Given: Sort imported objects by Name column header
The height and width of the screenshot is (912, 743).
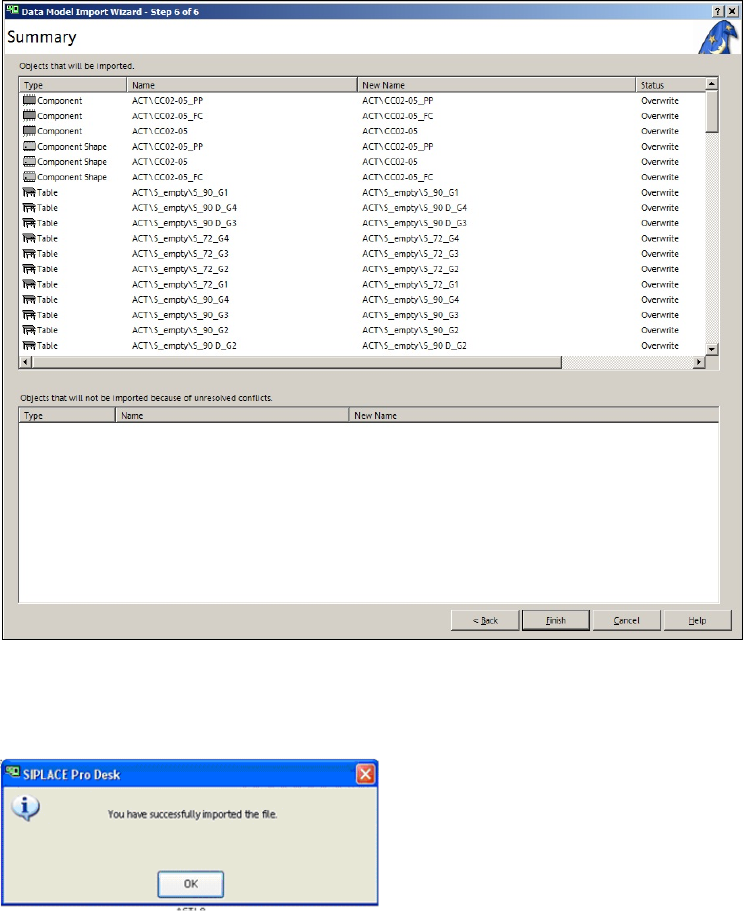Looking at the screenshot, I should 242,85.
